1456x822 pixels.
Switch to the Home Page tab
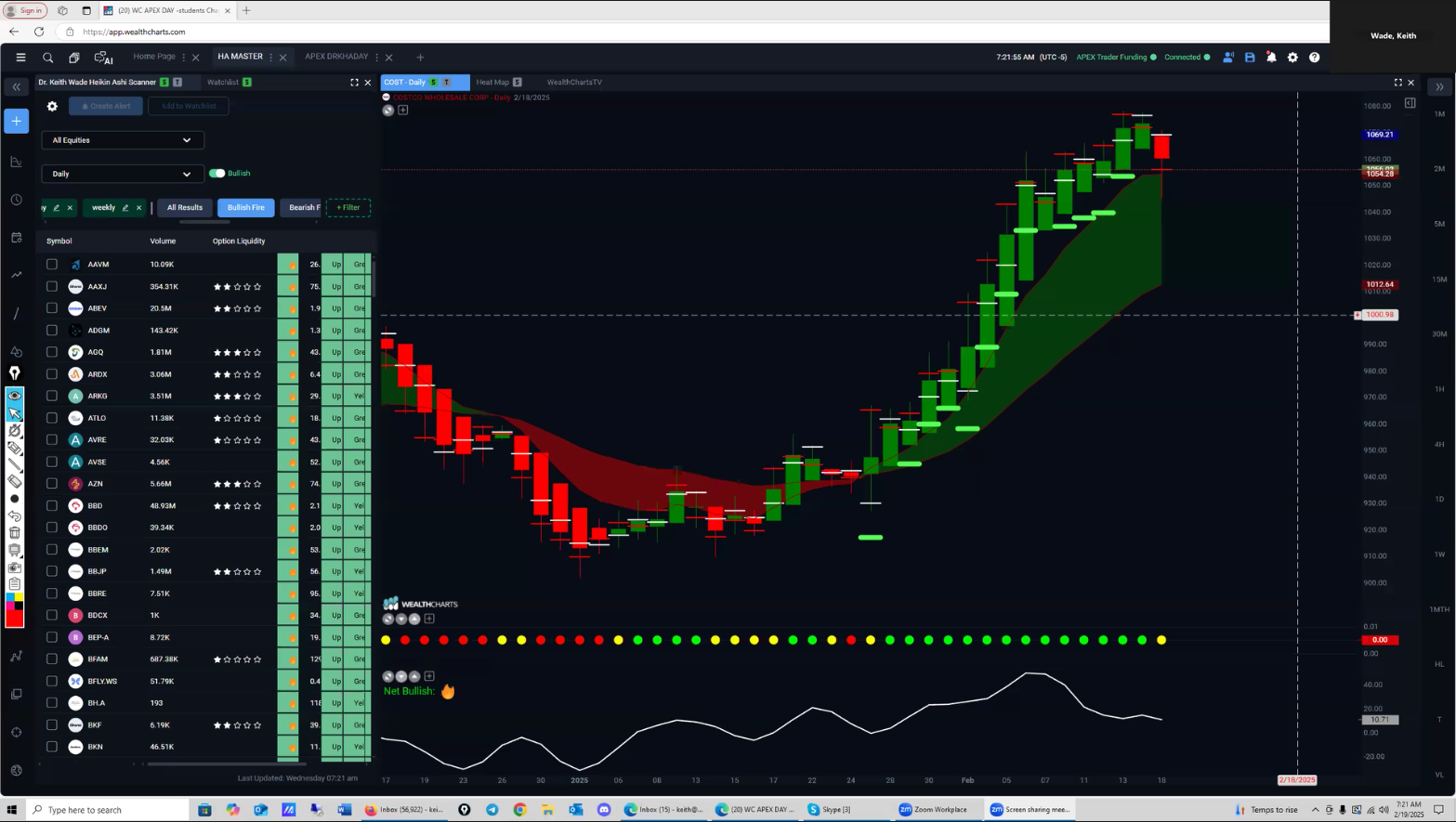(x=154, y=57)
